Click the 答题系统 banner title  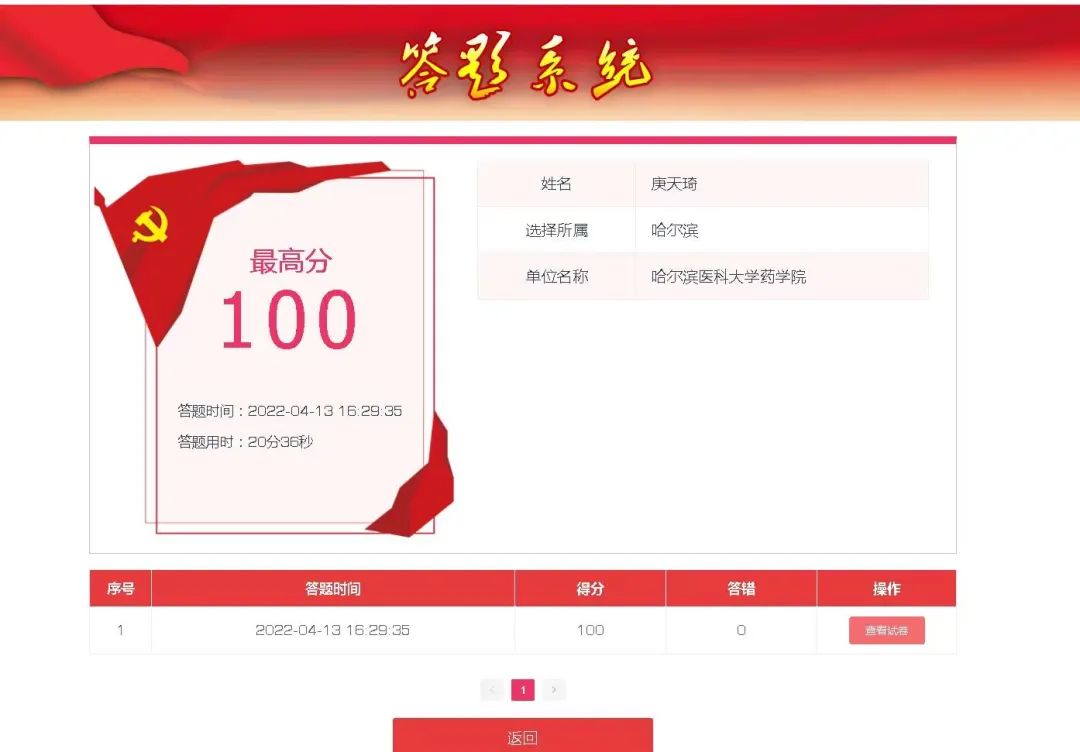(525, 67)
